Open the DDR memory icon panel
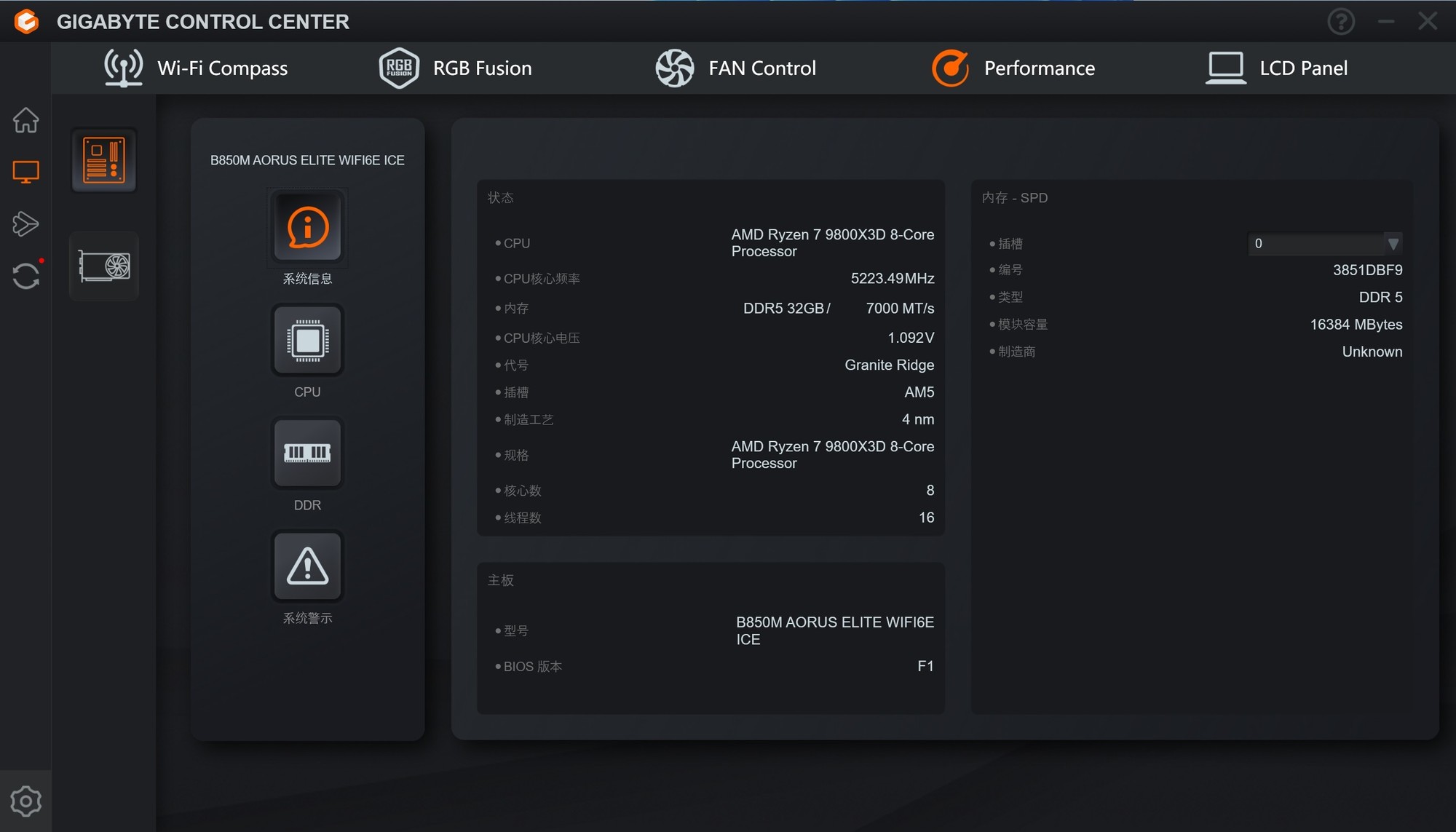This screenshot has height=832, width=1456. 307,453
